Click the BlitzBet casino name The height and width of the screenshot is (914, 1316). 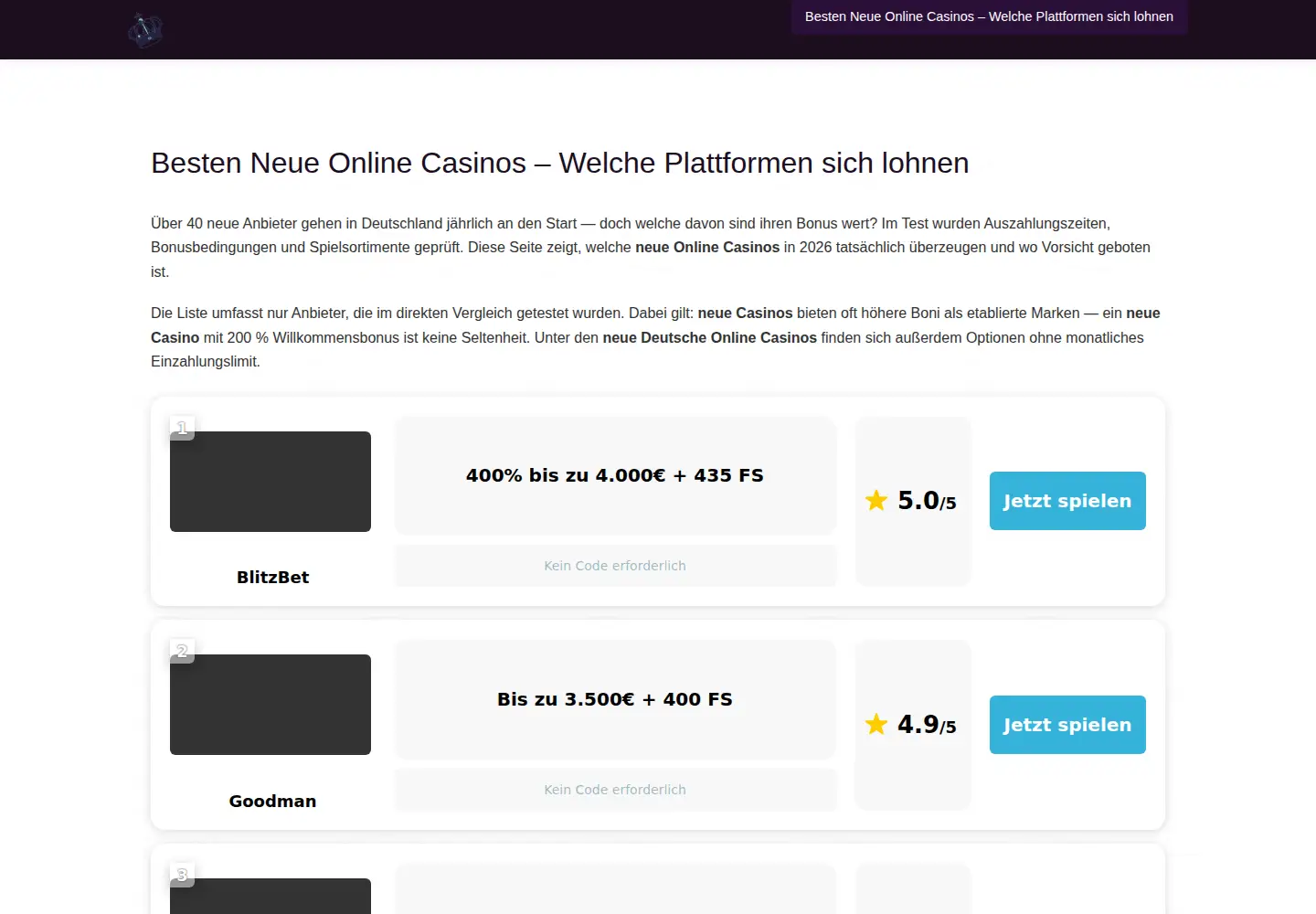point(272,577)
